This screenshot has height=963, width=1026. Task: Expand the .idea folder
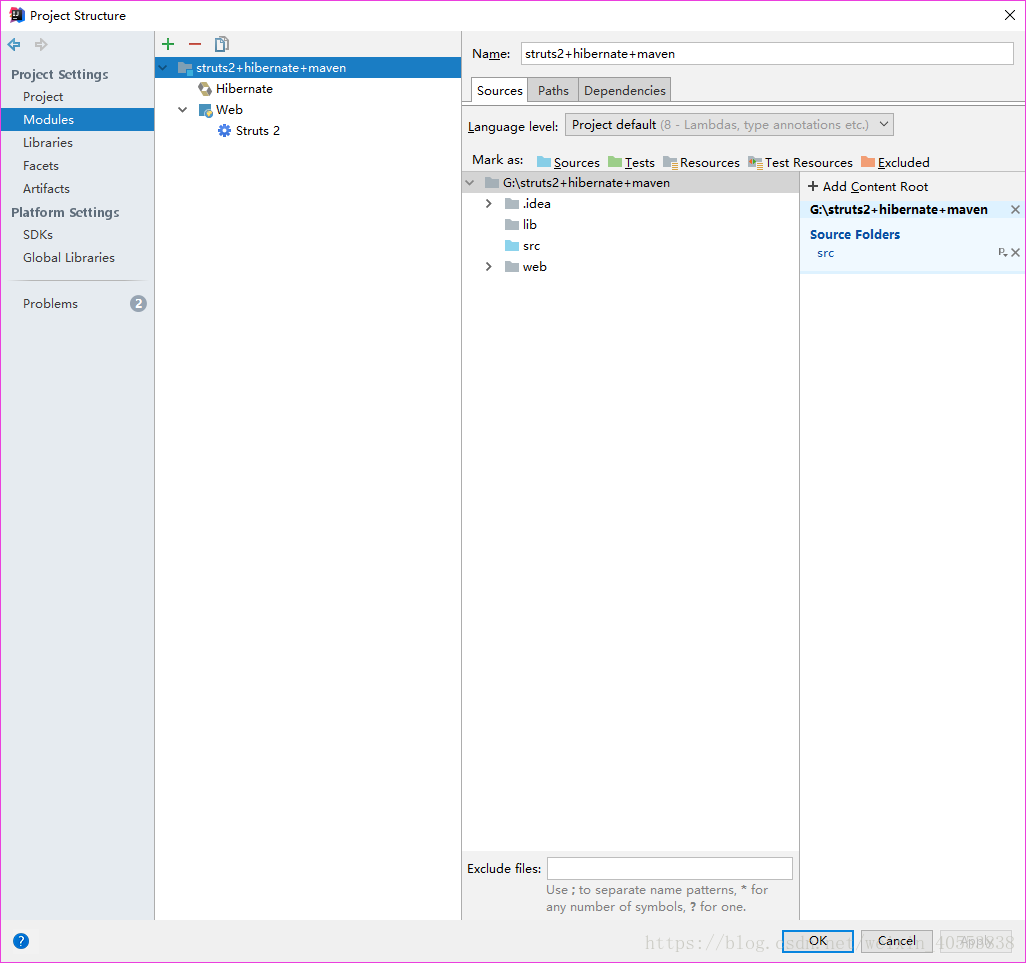pos(488,203)
